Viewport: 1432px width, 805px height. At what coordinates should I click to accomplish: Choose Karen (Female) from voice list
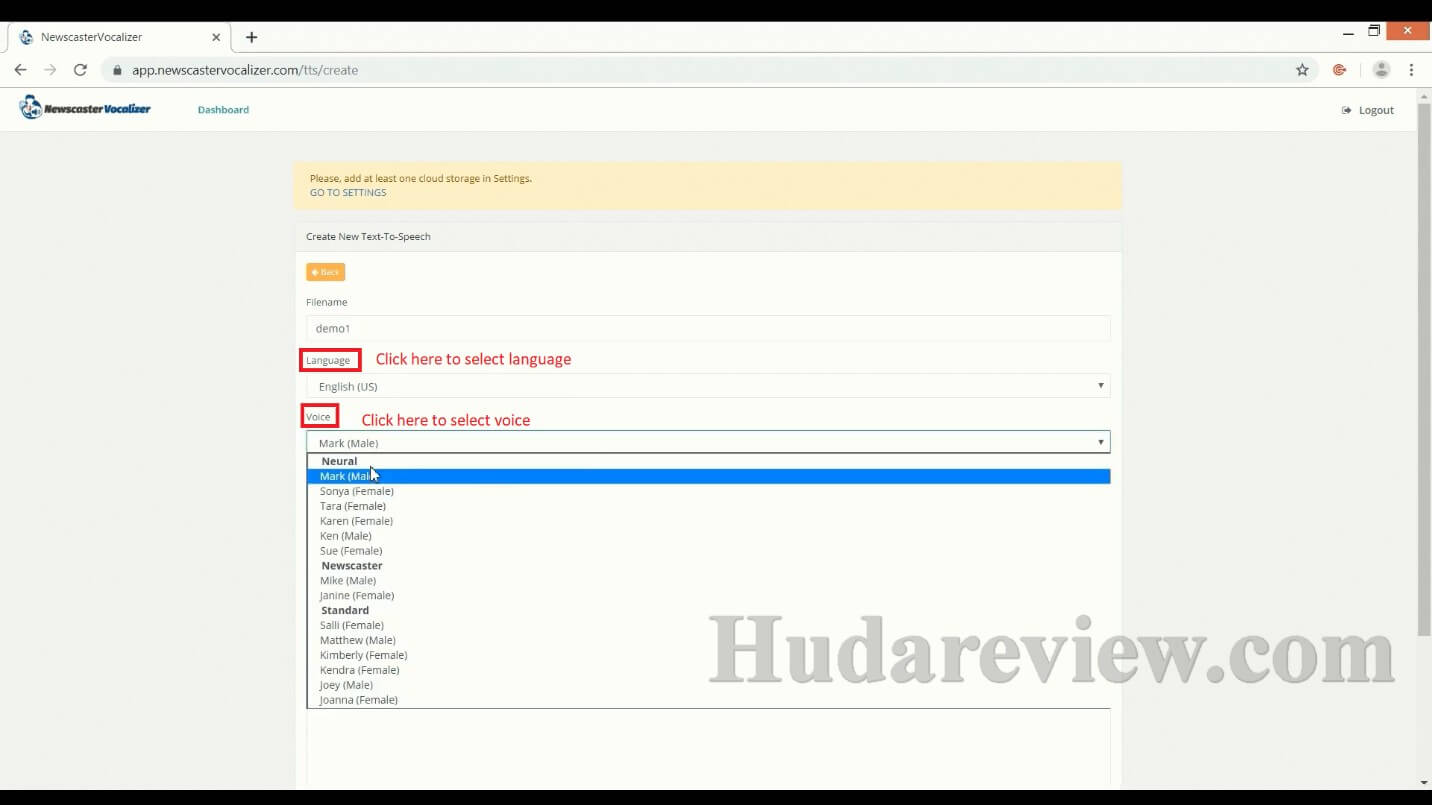(709, 521)
